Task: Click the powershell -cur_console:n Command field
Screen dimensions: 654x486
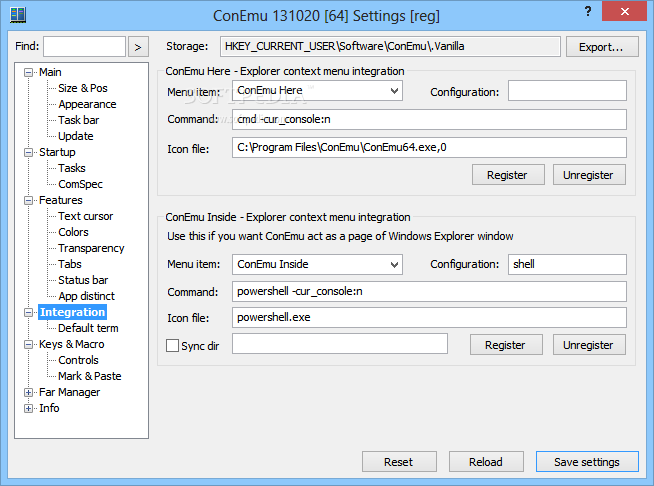Action: click(x=429, y=291)
